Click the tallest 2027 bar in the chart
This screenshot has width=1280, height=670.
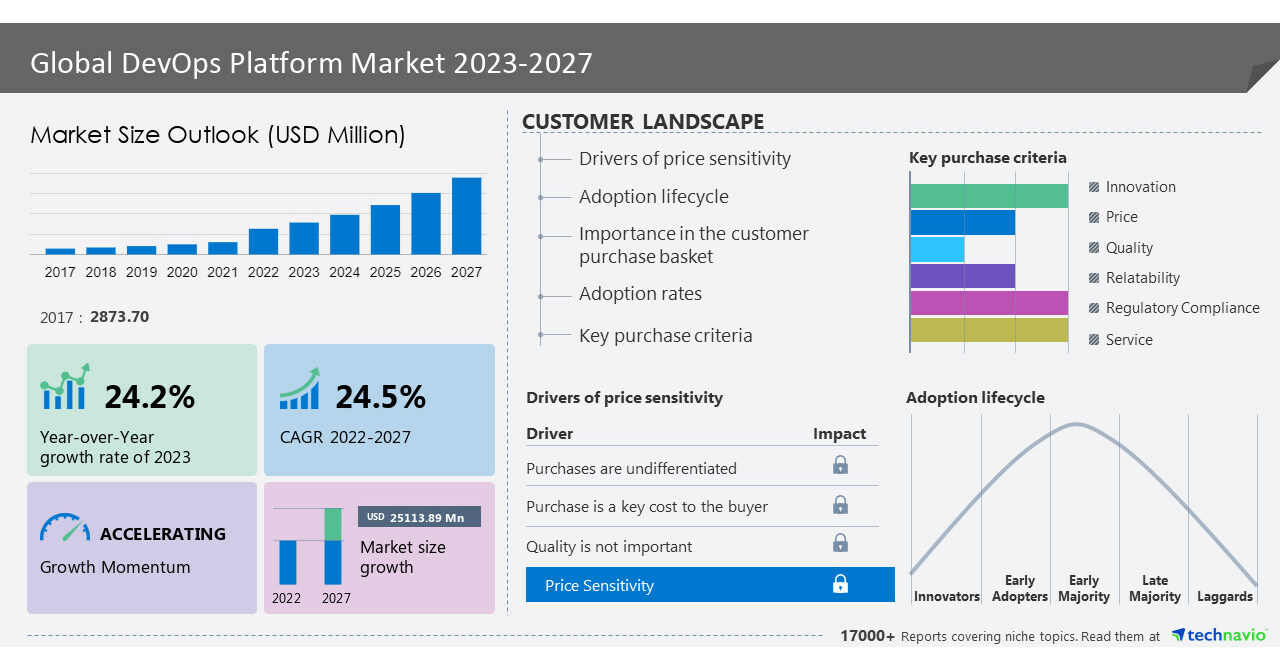tap(466, 216)
